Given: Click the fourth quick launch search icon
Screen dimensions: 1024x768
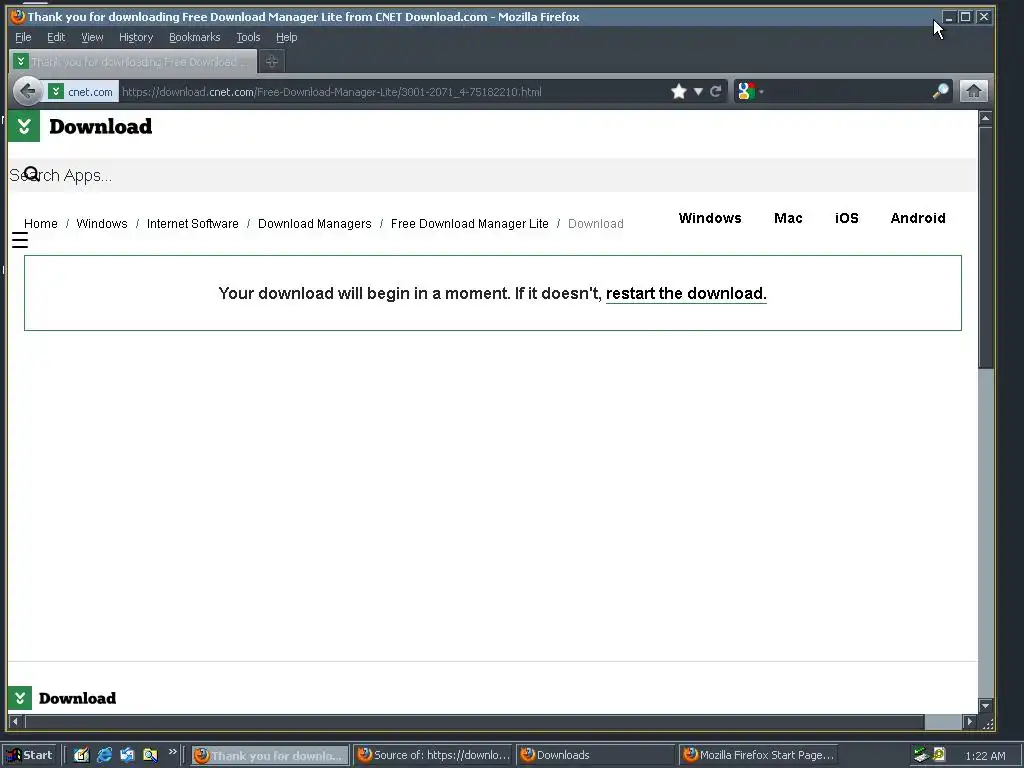Looking at the screenshot, I should (150, 755).
